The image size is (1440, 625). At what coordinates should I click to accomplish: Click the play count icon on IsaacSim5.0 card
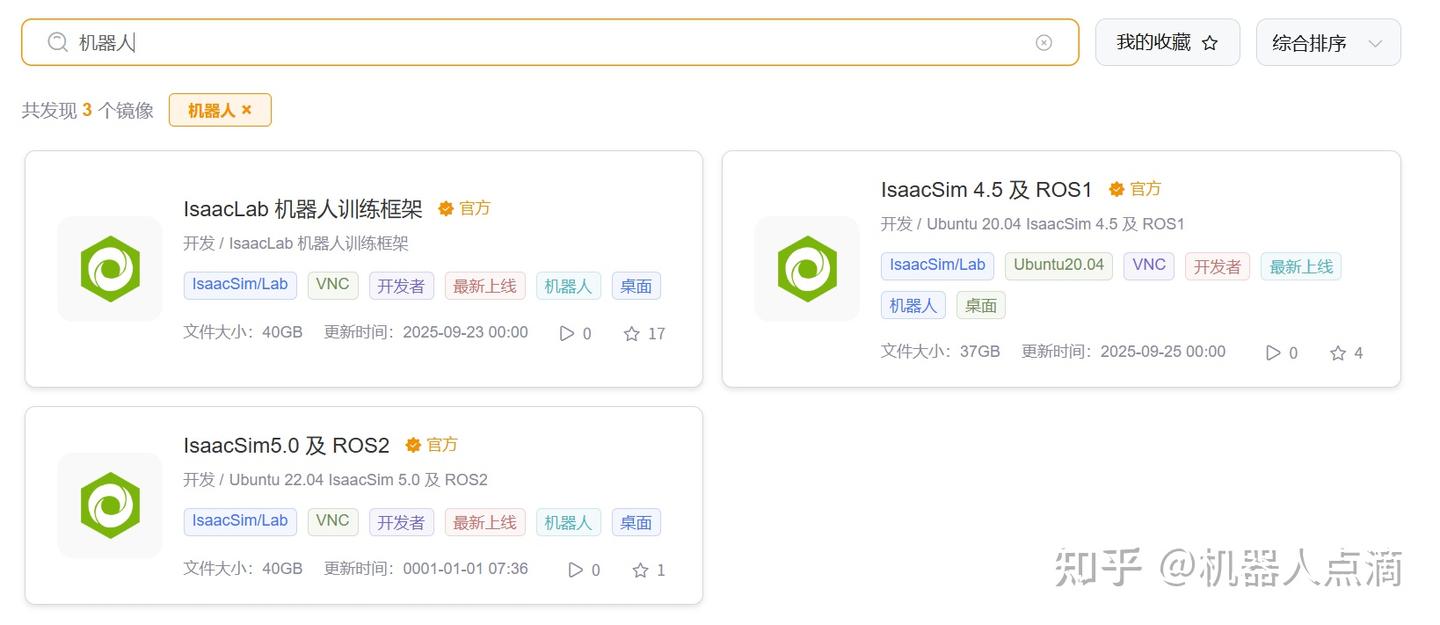(x=576, y=570)
